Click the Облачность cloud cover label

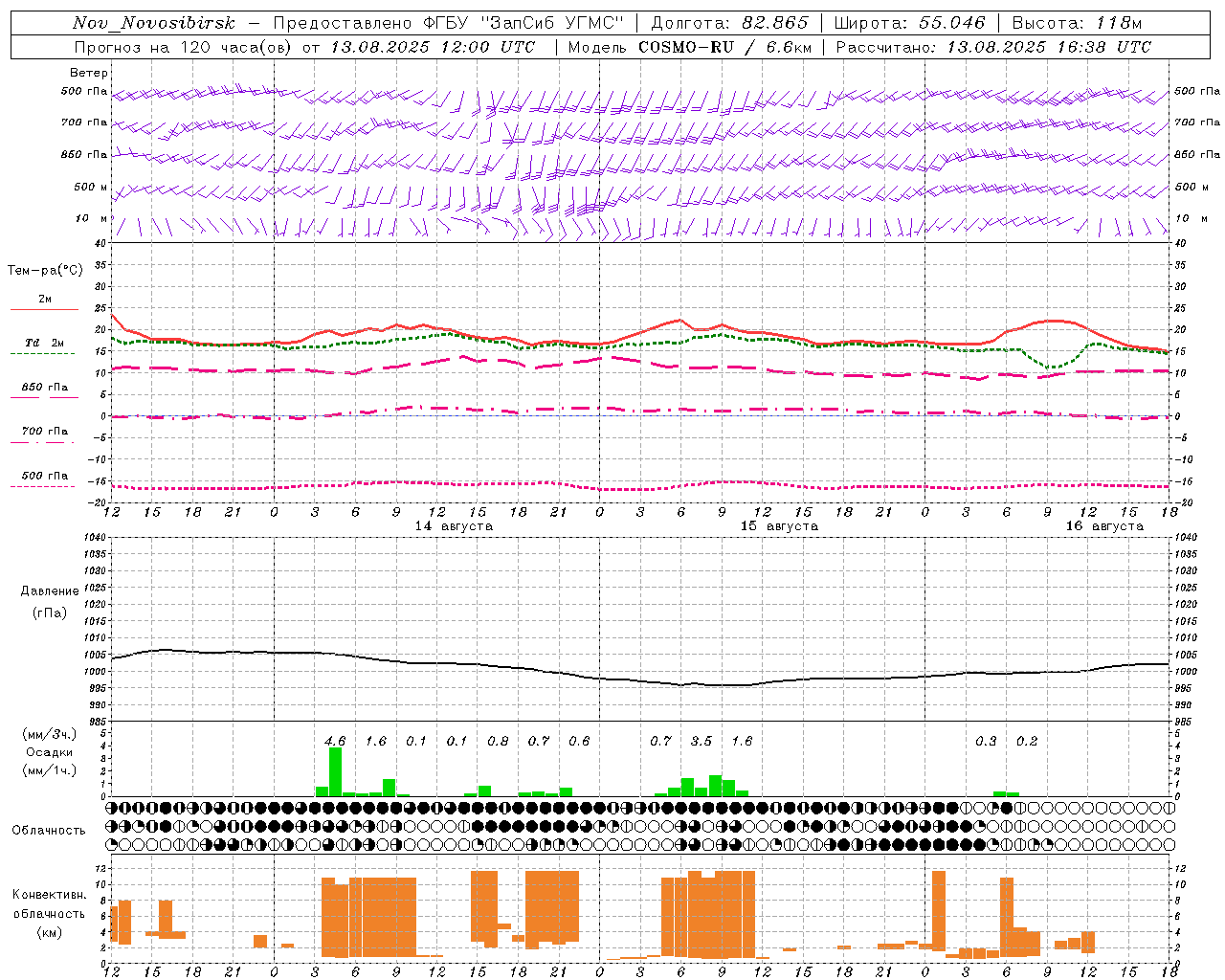[49, 831]
